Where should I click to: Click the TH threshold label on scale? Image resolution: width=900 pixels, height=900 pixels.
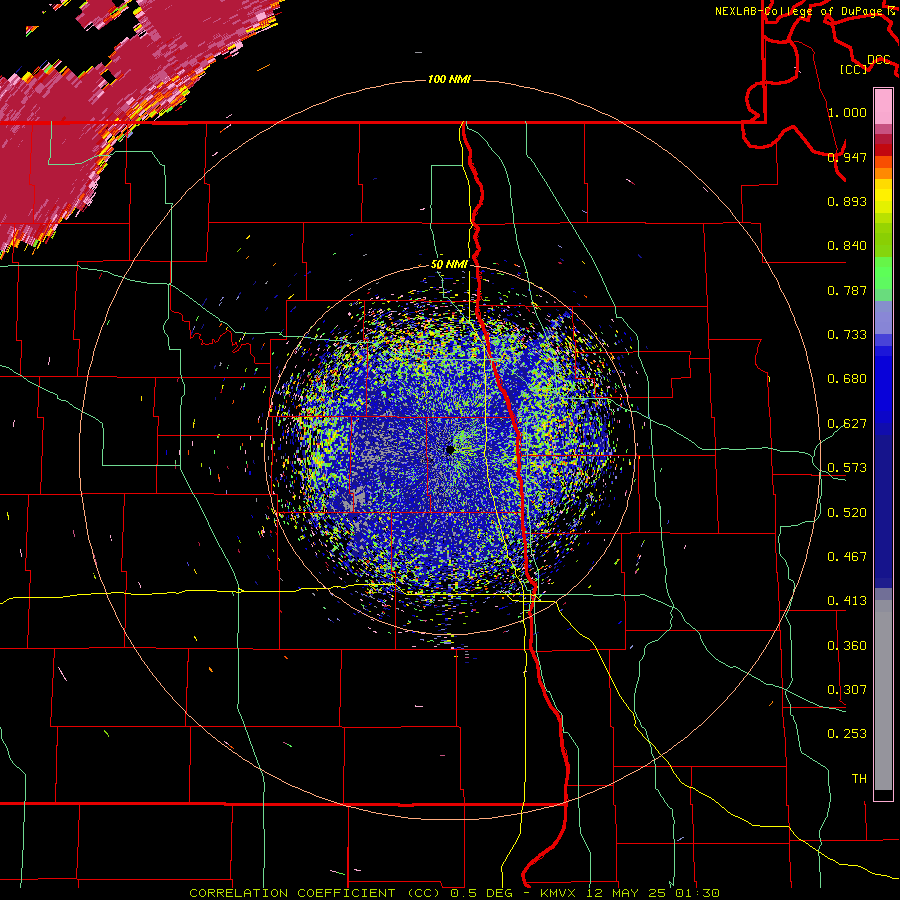(859, 779)
